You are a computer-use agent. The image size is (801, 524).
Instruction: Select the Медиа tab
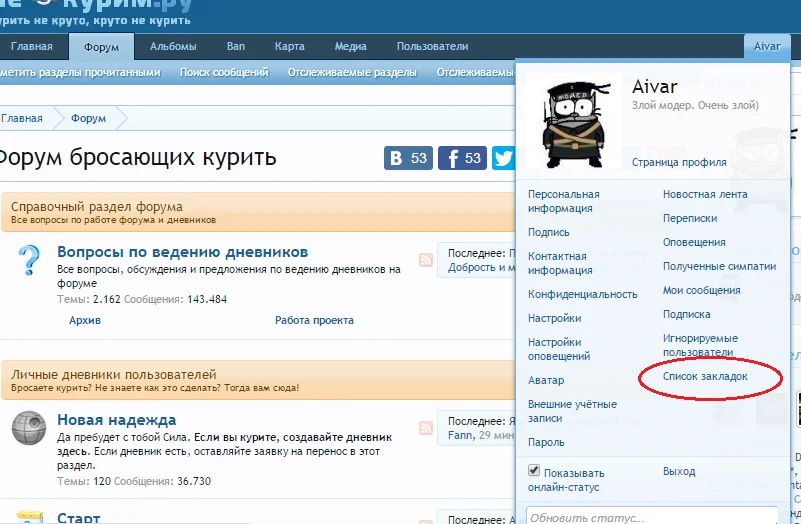tap(350, 47)
